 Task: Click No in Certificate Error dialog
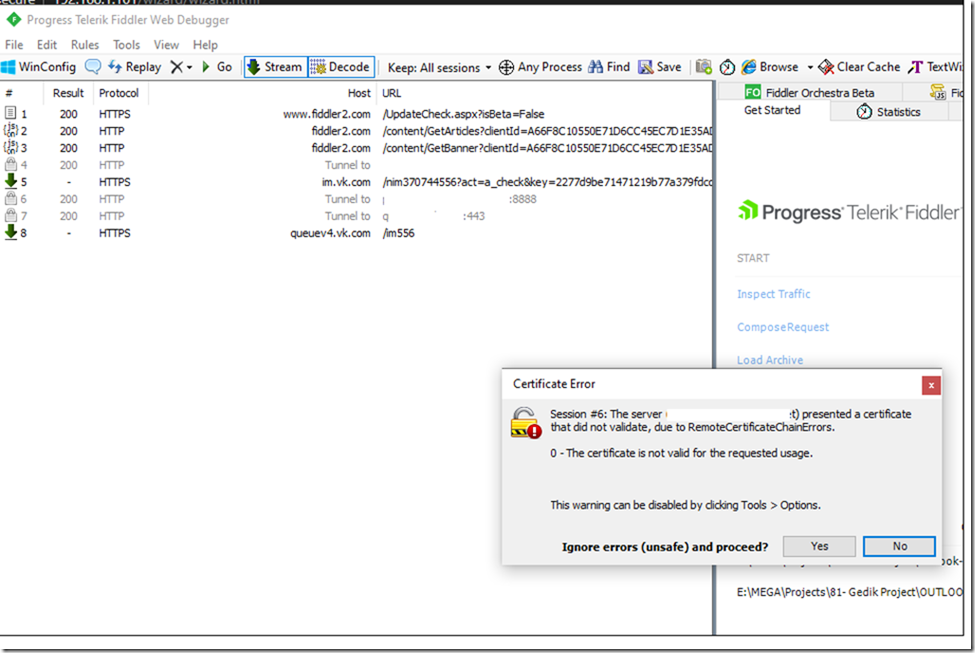coord(899,547)
